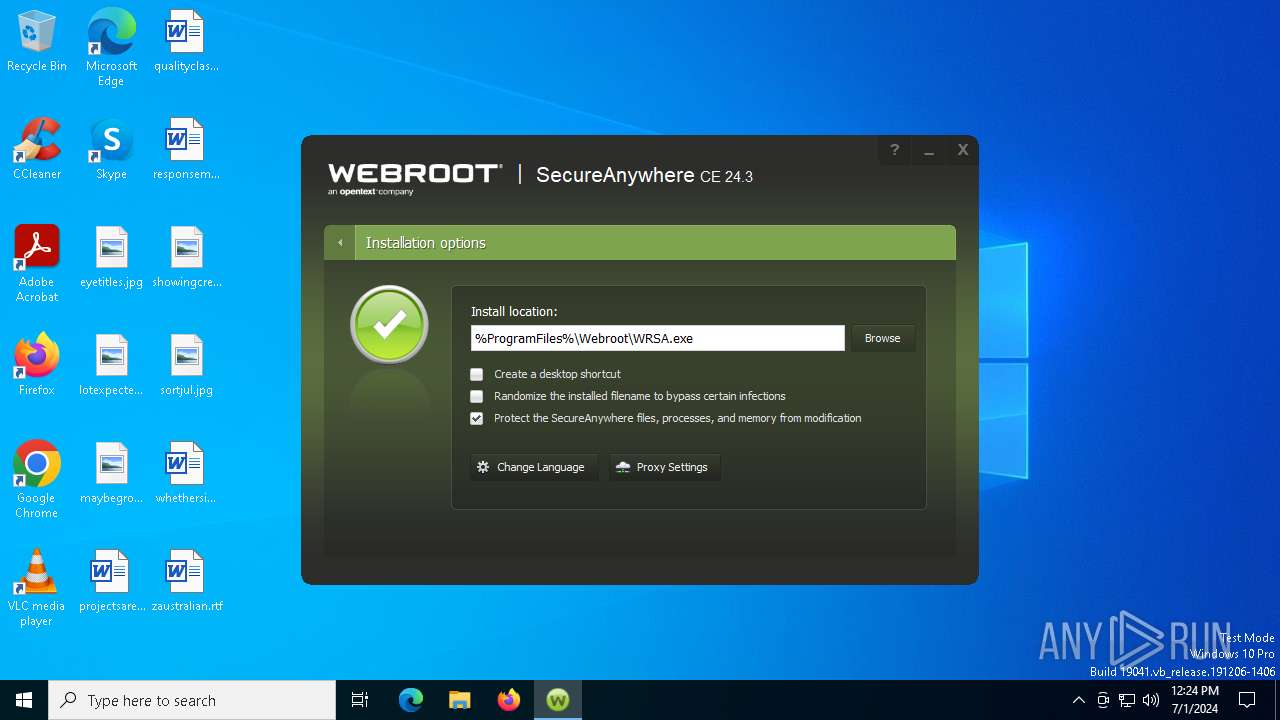
Task: Click Webroot icon in the taskbar
Action: [558, 700]
